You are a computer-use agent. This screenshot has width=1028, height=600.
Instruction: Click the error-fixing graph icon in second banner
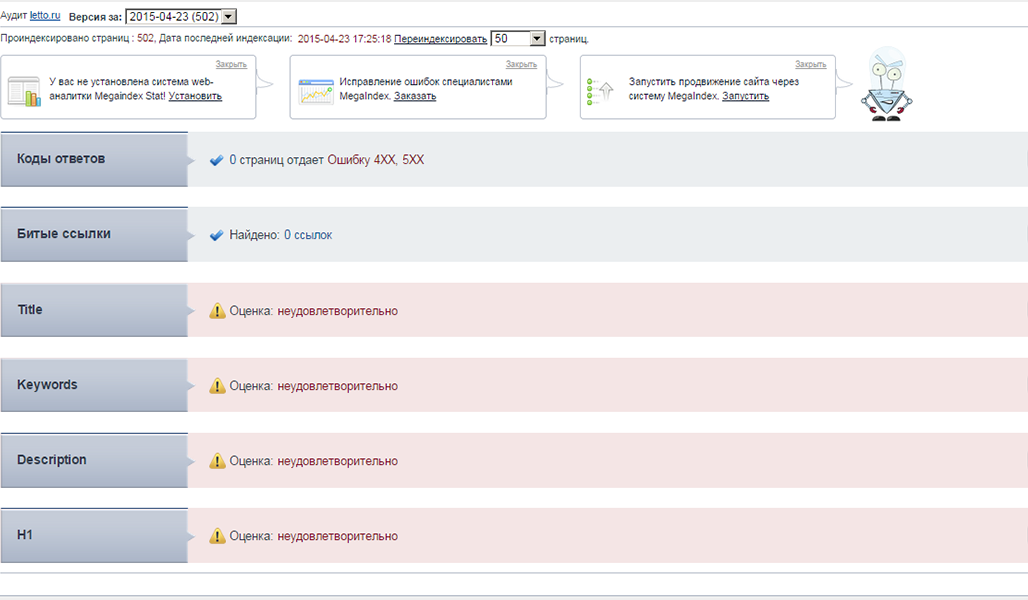(x=314, y=91)
